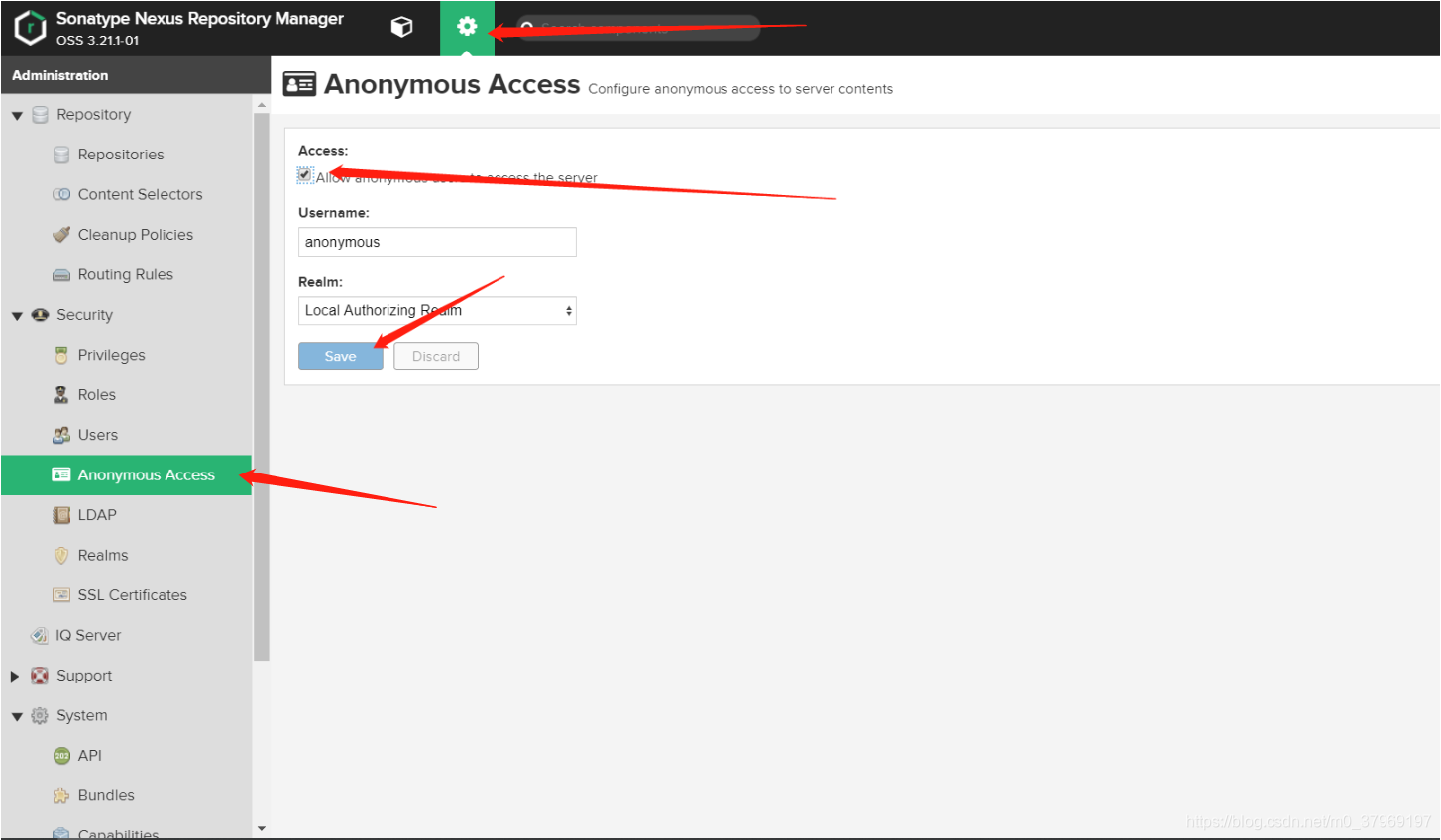Viewport: 1441px width, 840px height.
Task: Open LDAP configuration entry
Action: 97,515
